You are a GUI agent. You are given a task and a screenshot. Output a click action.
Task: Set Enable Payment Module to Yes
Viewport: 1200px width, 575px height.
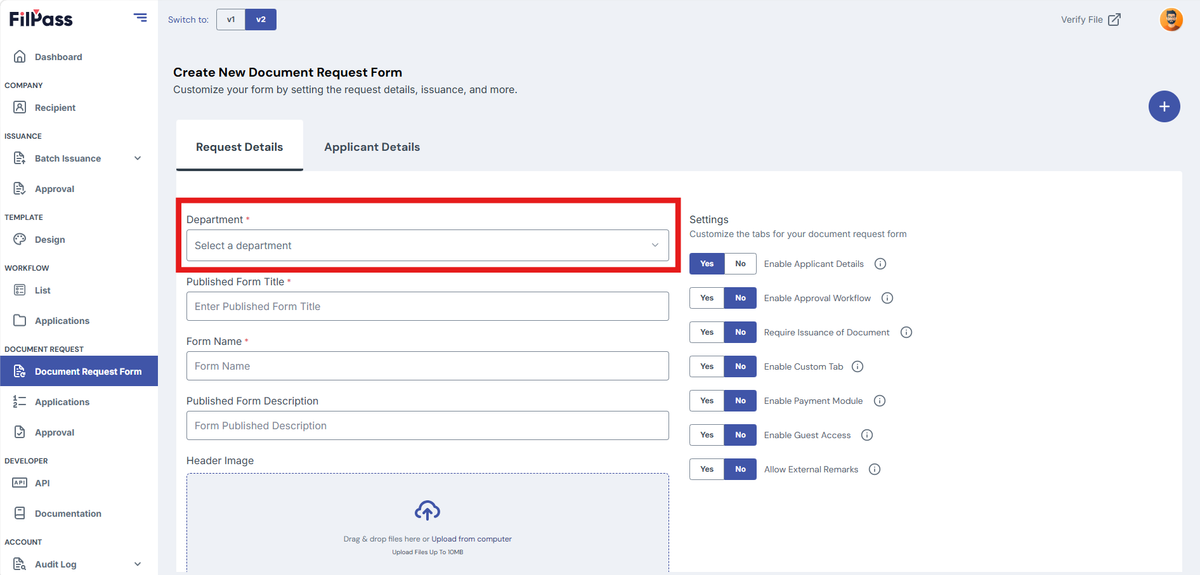tap(707, 401)
